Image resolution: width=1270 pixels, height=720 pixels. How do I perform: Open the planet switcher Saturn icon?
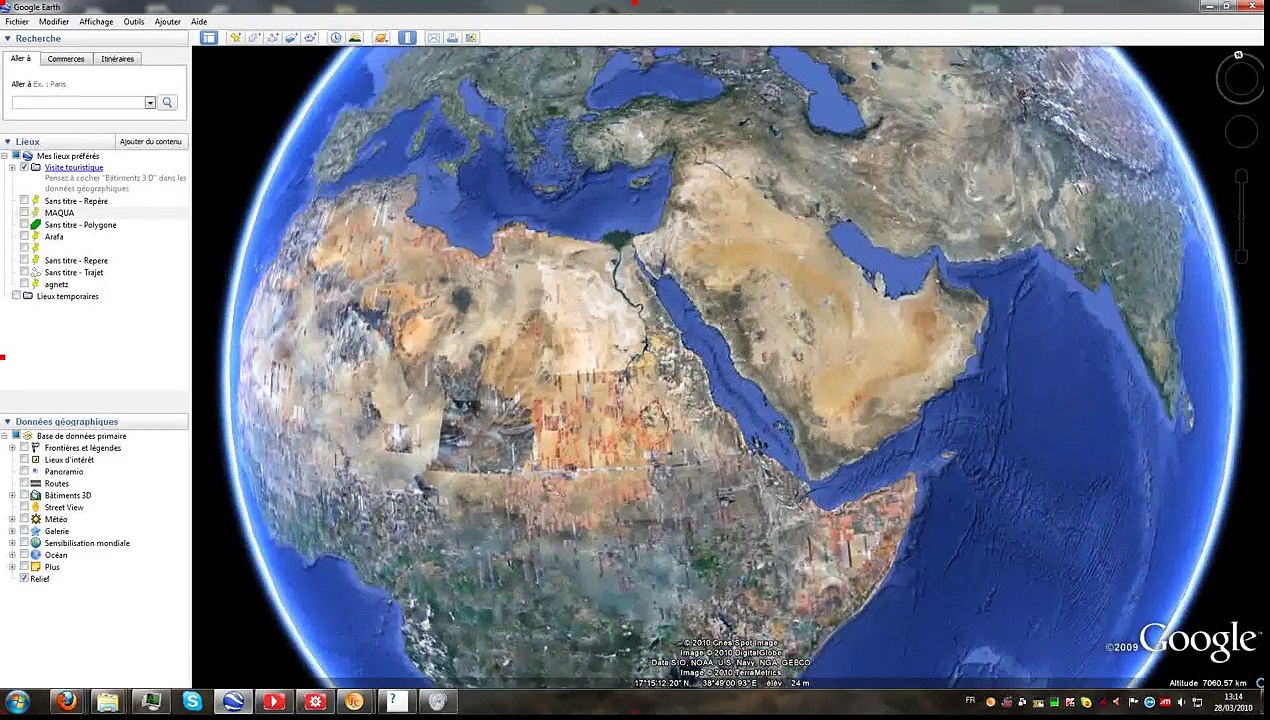(x=381, y=38)
